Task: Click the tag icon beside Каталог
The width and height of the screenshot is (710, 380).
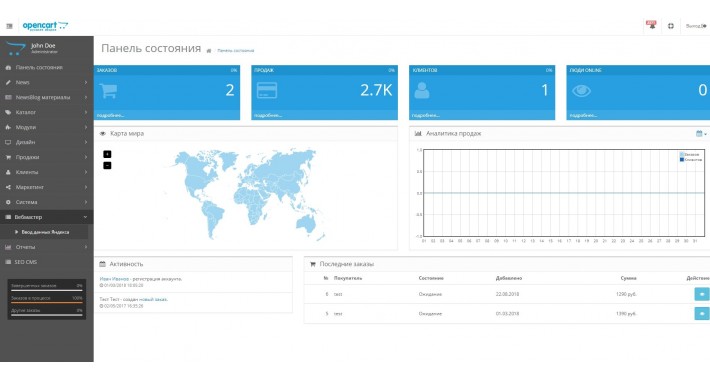Action: tap(8, 112)
